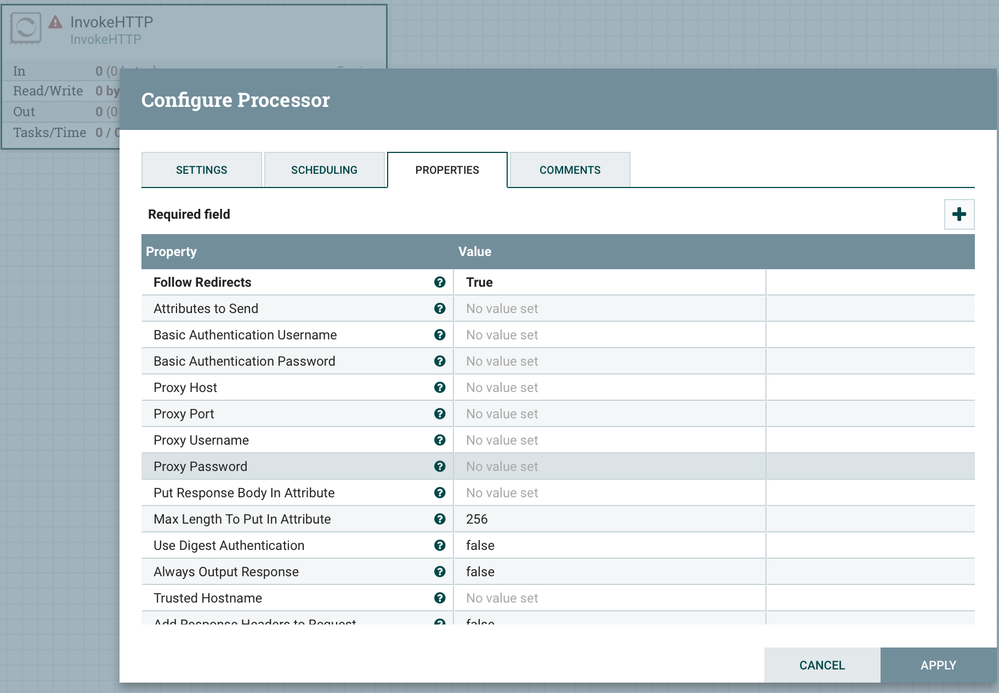Set value for Basic Authentication Username
The width and height of the screenshot is (999, 693).
coord(610,335)
